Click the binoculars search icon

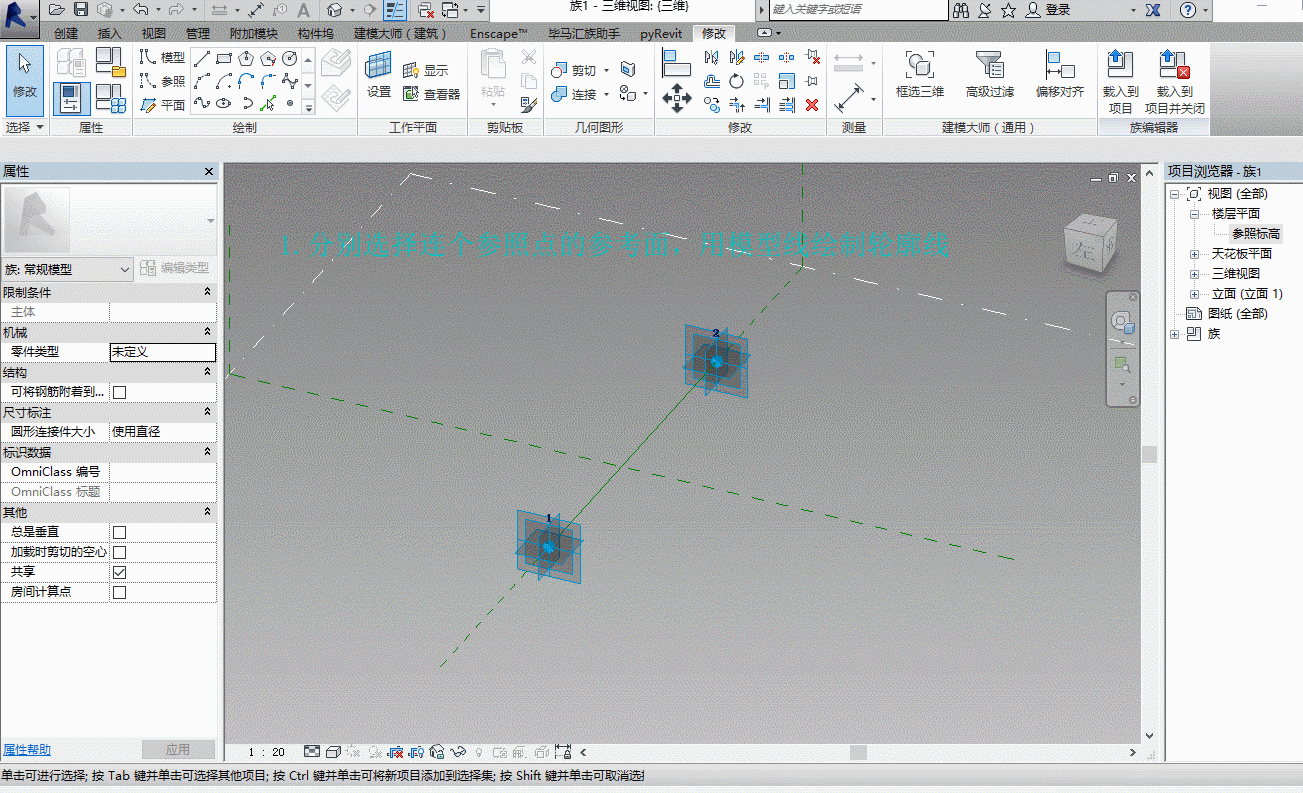coord(961,10)
